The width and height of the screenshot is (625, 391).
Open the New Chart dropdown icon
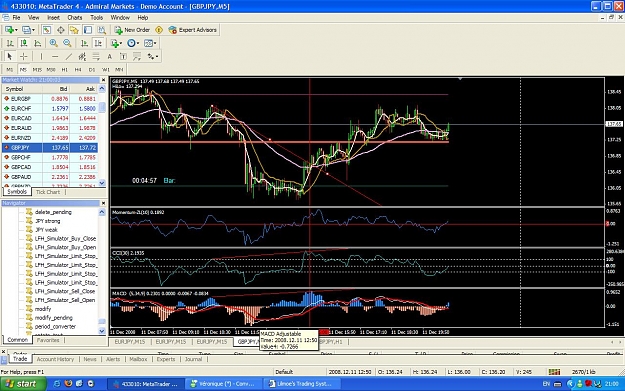[11, 30]
